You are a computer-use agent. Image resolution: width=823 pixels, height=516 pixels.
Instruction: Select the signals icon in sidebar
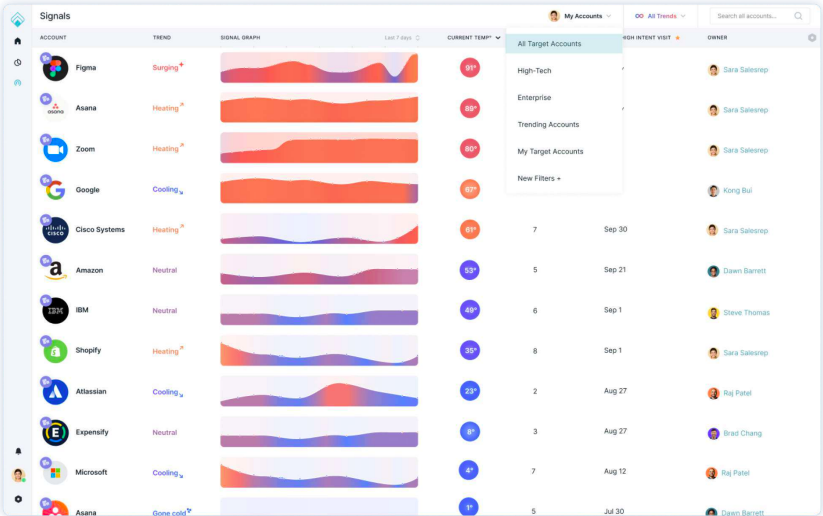17,83
